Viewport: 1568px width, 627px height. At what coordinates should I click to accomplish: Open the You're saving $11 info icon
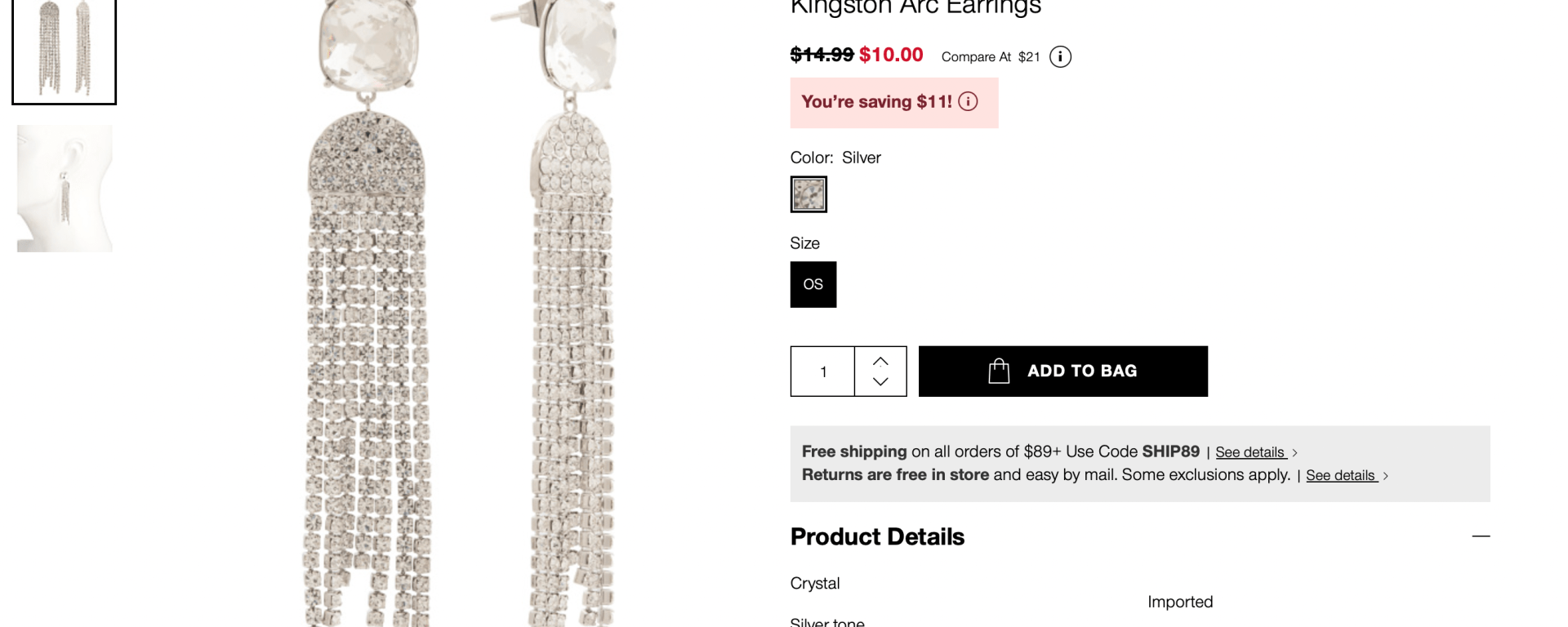click(968, 101)
